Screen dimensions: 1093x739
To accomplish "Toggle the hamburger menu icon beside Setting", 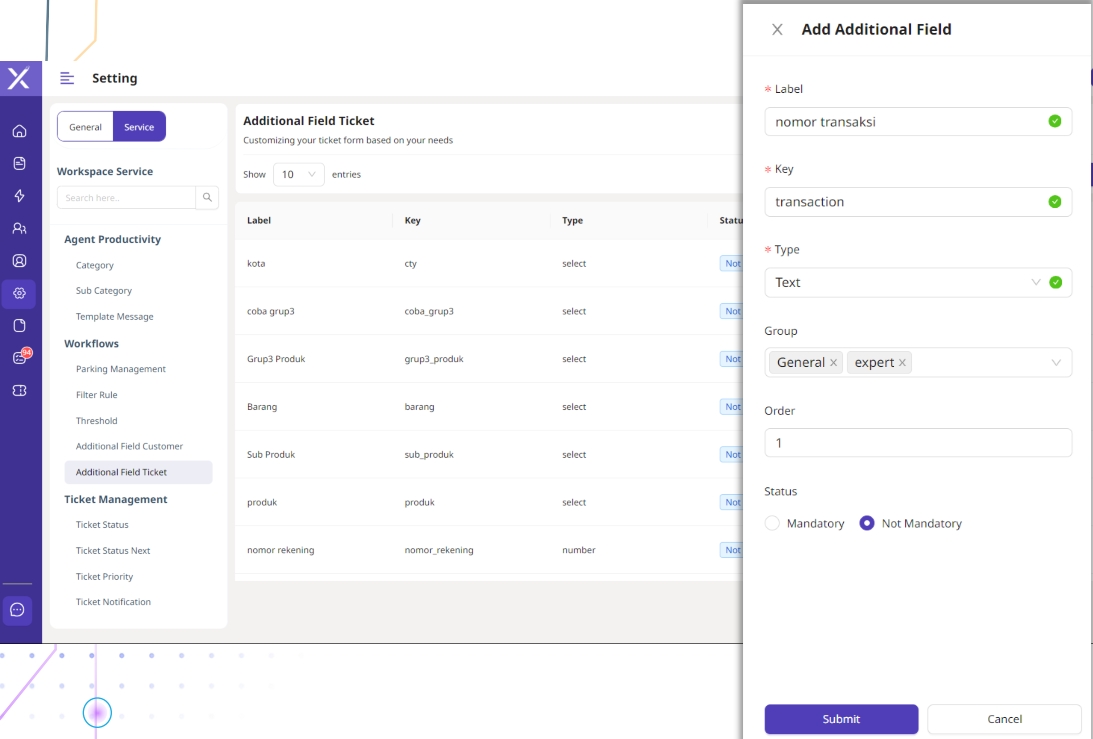I will click(67, 78).
